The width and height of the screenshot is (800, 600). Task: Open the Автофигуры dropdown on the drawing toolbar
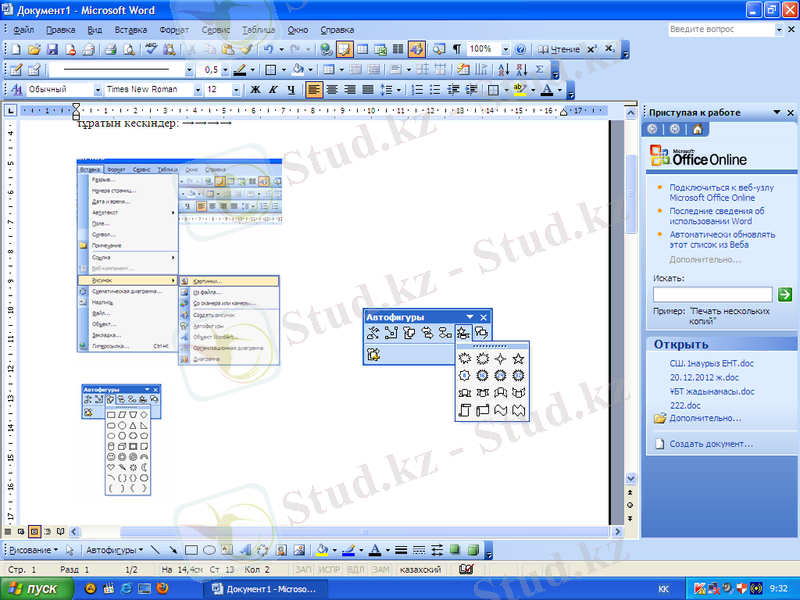pyautogui.click(x=114, y=550)
